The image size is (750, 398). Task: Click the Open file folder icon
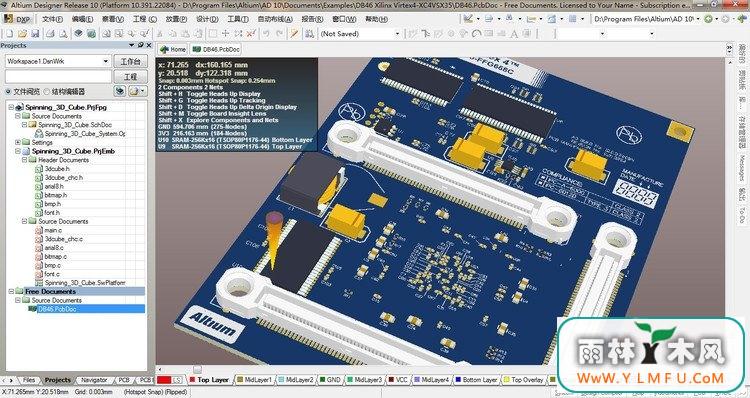pyautogui.click(x=22, y=34)
